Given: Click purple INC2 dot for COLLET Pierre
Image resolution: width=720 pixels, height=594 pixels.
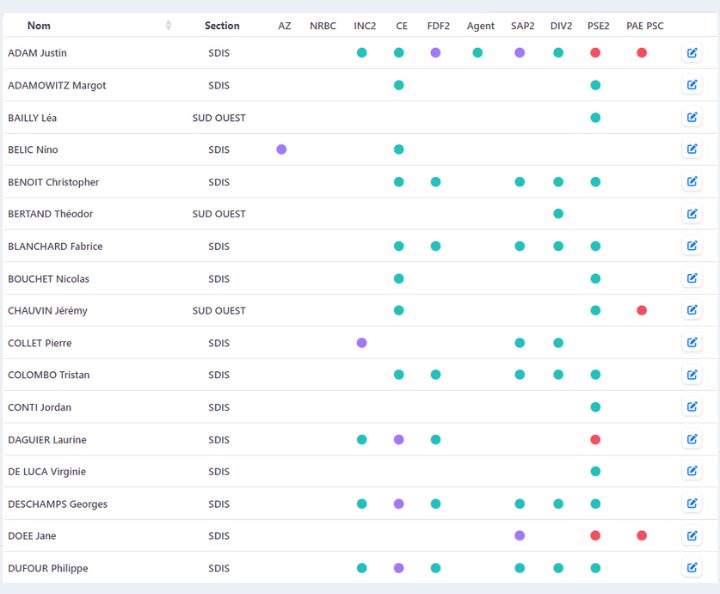Looking at the screenshot, I should [362, 342].
